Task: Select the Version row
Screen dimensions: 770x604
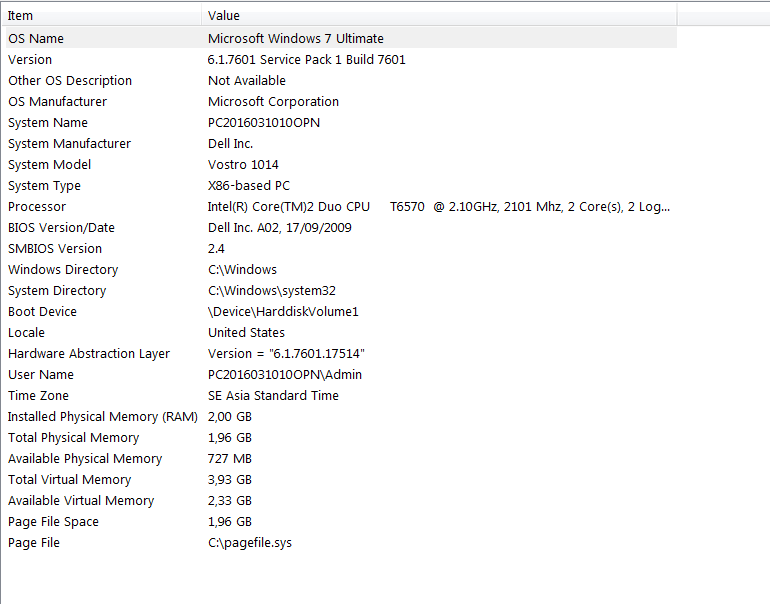Action: (341, 59)
